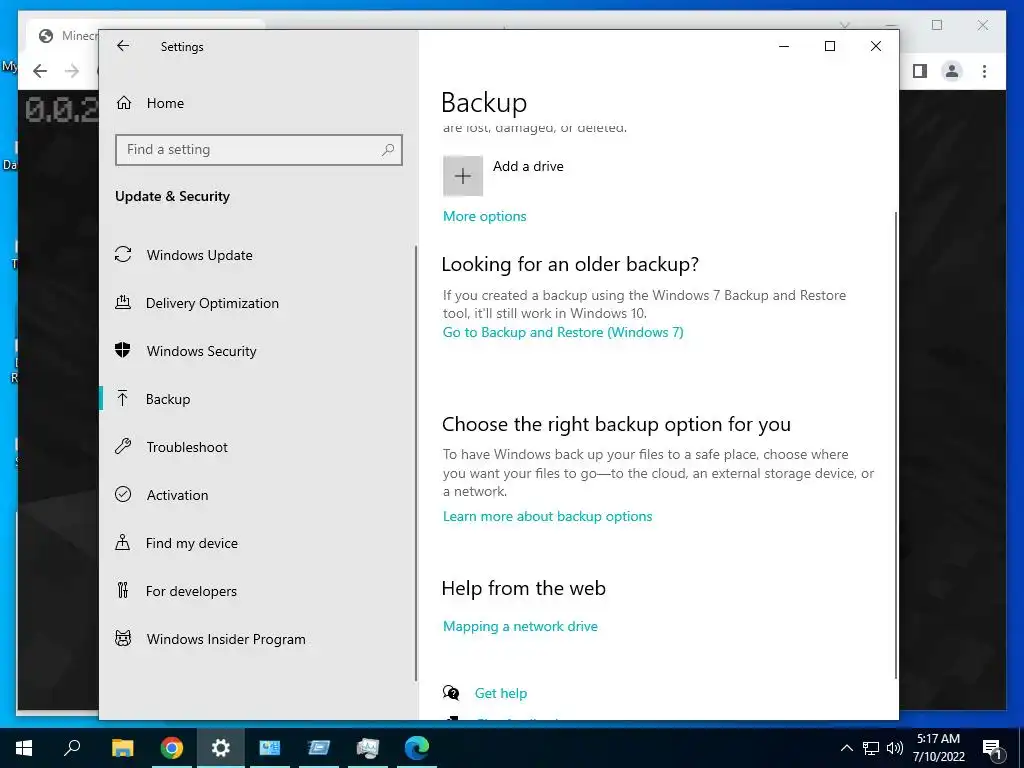The image size is (1024, 768).
Task: Click the Backup upward arrow icon
Action: tap(122, 398)
